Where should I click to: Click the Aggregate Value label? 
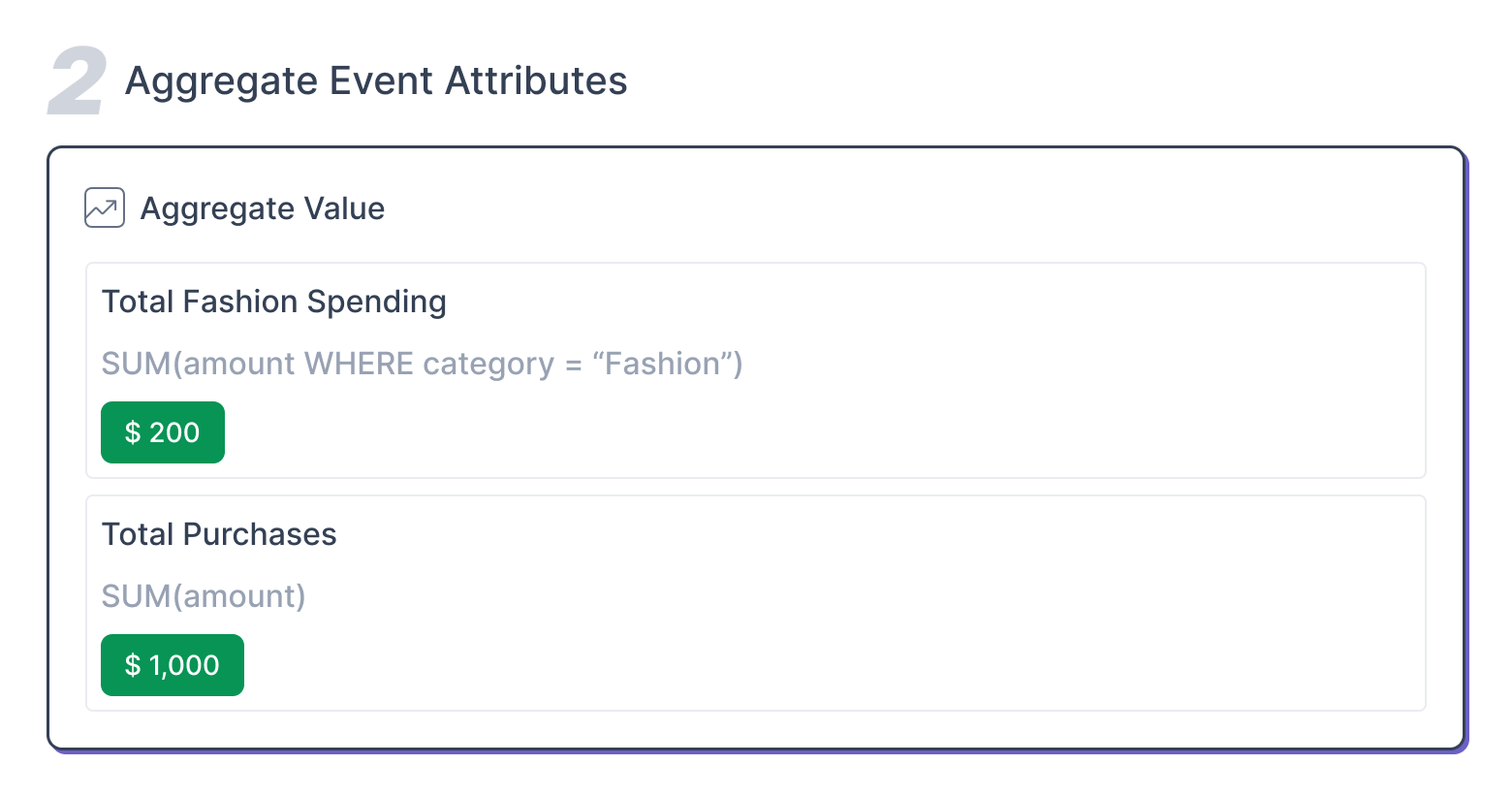263,208
